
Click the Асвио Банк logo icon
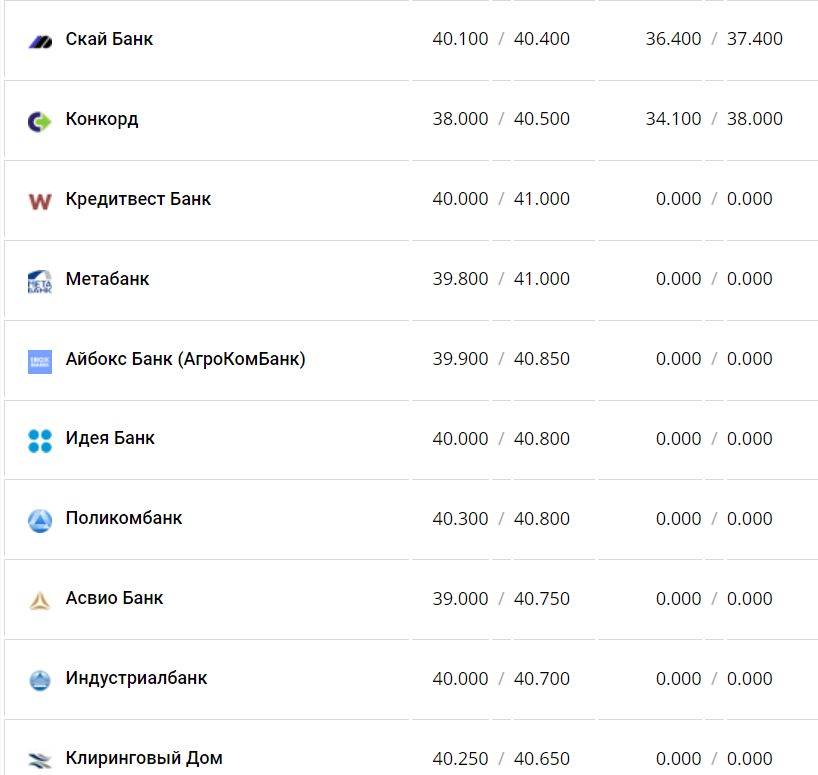[40, 600]
